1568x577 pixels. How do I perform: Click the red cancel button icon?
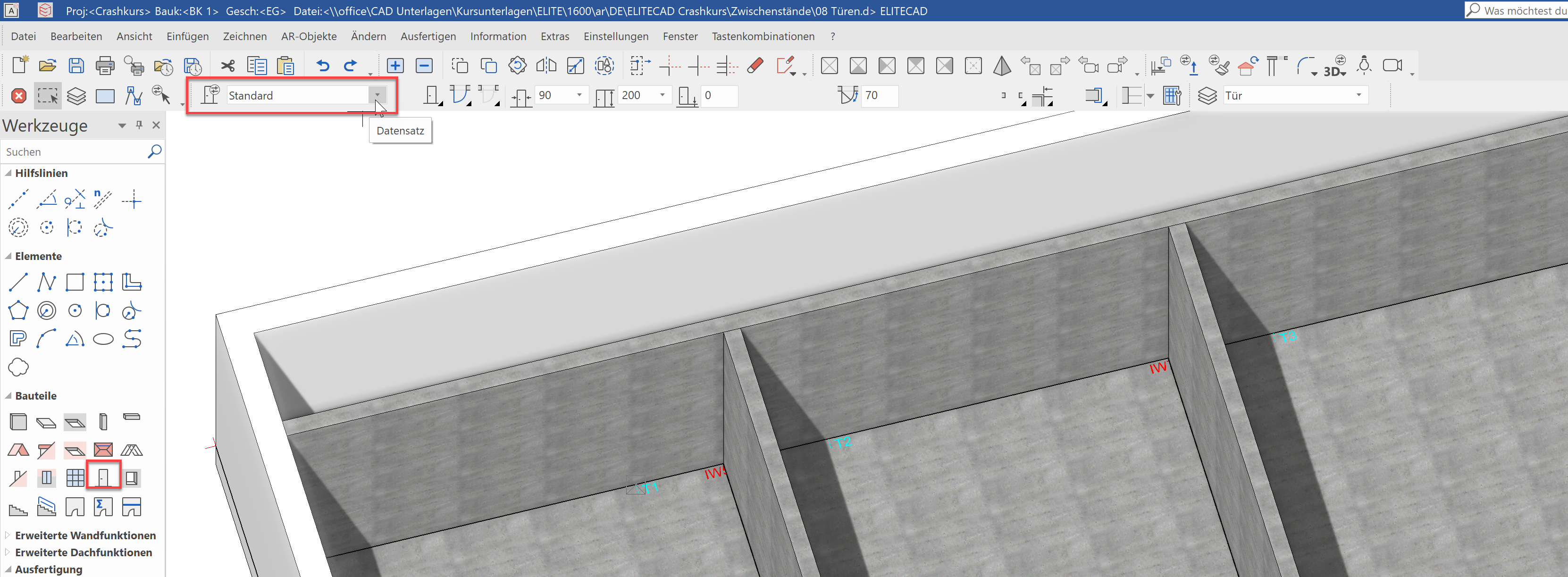click(x=19, y=96)
